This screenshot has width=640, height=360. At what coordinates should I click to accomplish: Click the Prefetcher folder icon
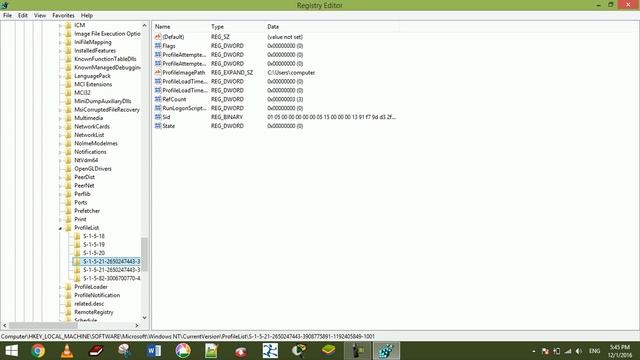point(68,211)
